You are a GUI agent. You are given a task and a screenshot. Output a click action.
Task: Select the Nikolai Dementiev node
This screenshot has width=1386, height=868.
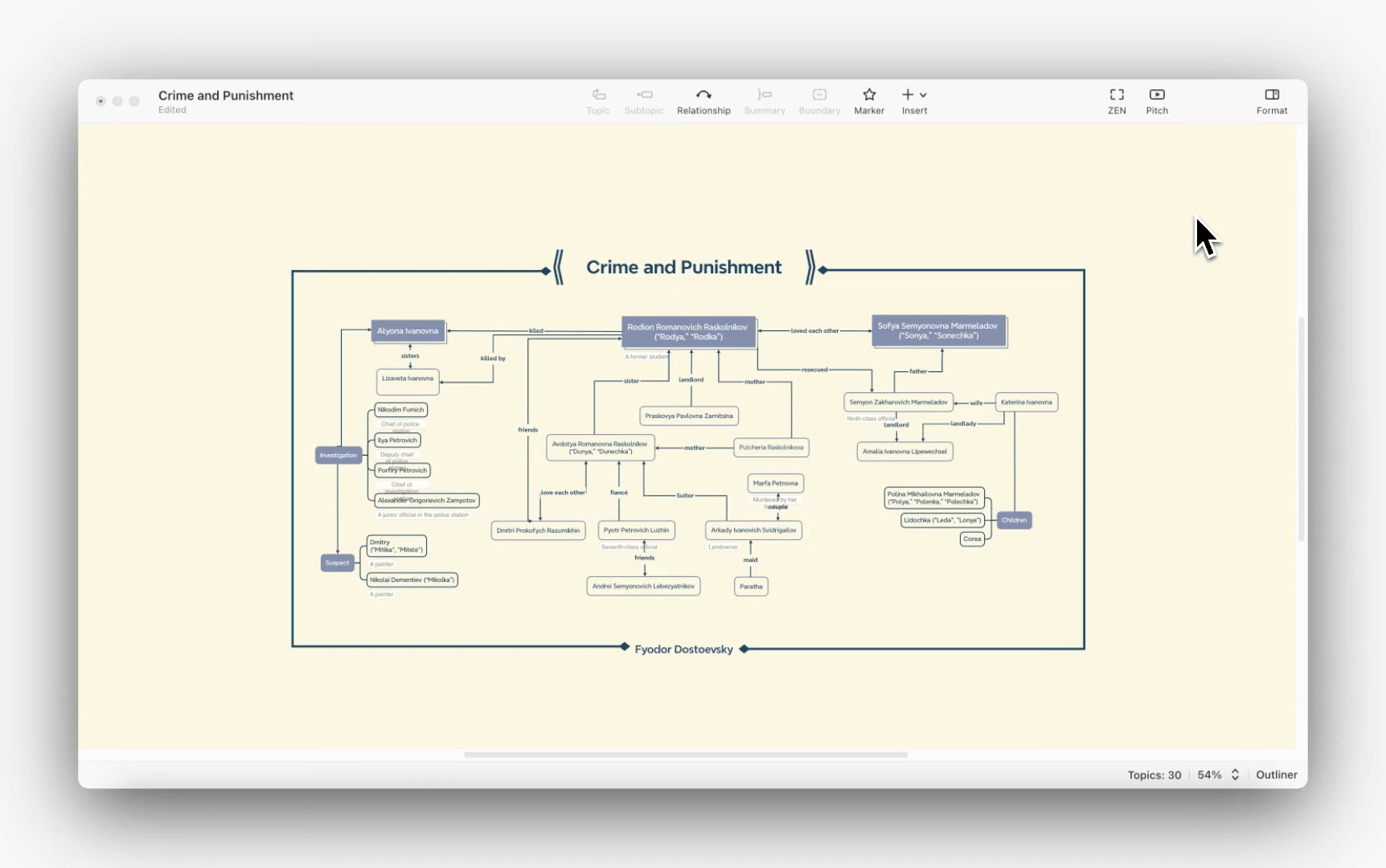[x=412, y=579]
